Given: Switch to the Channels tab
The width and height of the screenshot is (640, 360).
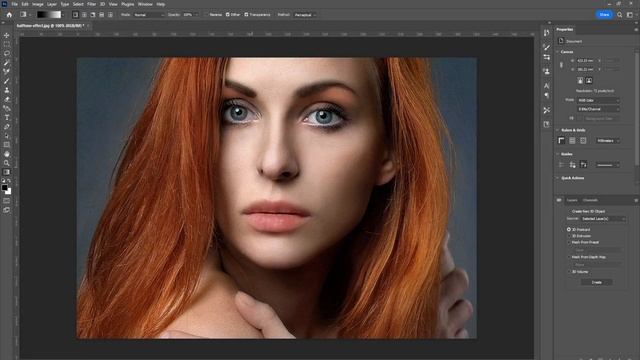Looking at the screenshot, I should 590,200.
